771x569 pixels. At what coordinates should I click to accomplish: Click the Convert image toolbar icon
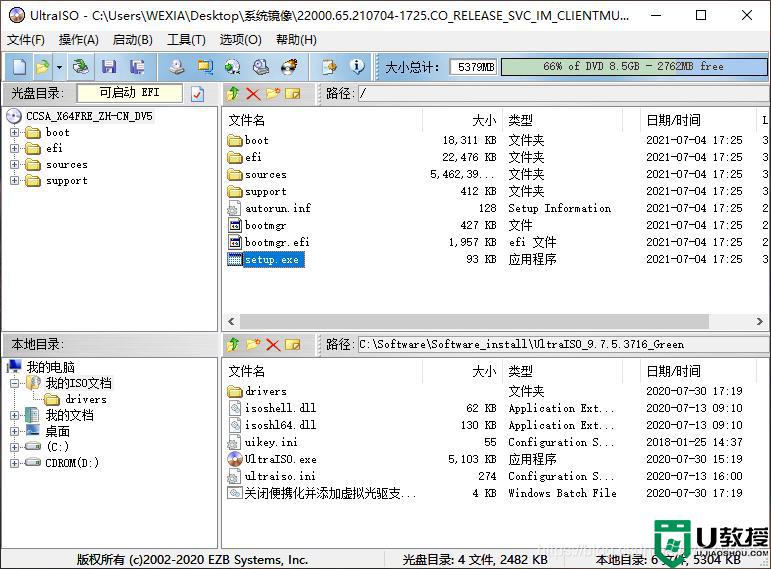click(233, 66)
